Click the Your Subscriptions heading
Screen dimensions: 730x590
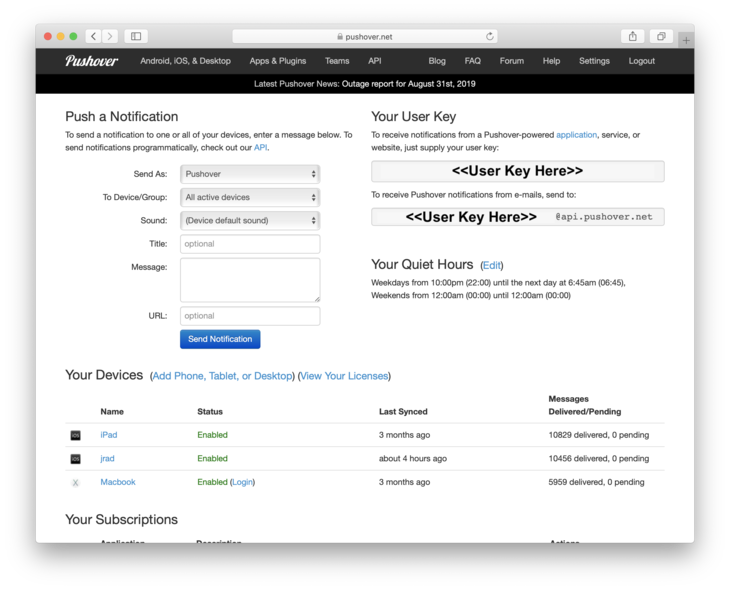122,520
